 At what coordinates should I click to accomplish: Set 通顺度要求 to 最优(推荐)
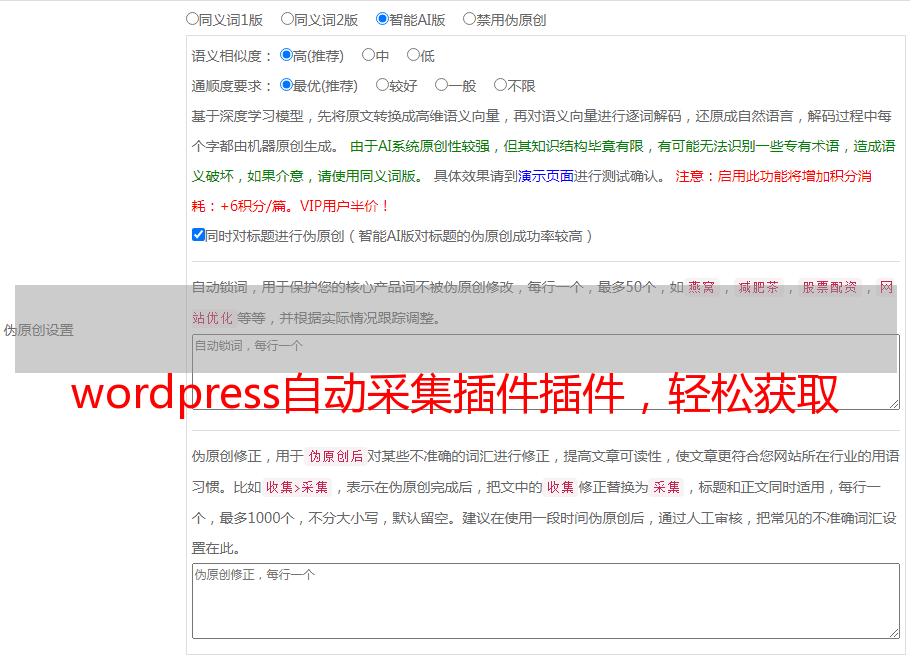(286, 85)
